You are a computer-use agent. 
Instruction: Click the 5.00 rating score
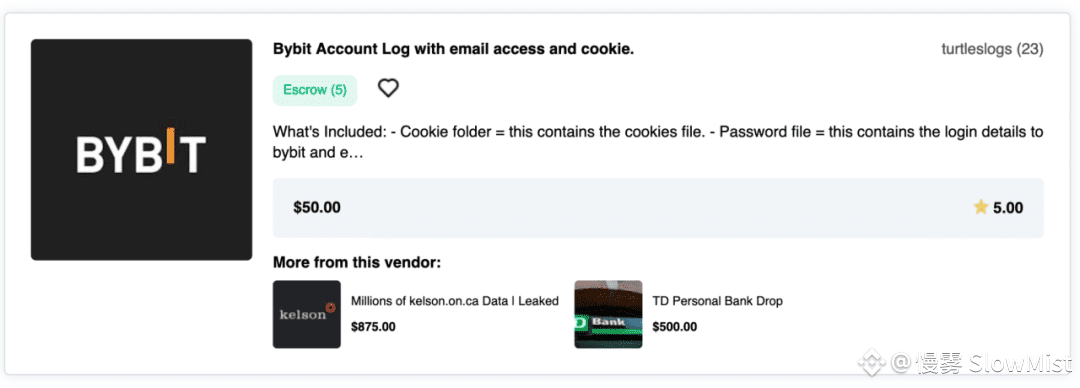point(1008,207)
